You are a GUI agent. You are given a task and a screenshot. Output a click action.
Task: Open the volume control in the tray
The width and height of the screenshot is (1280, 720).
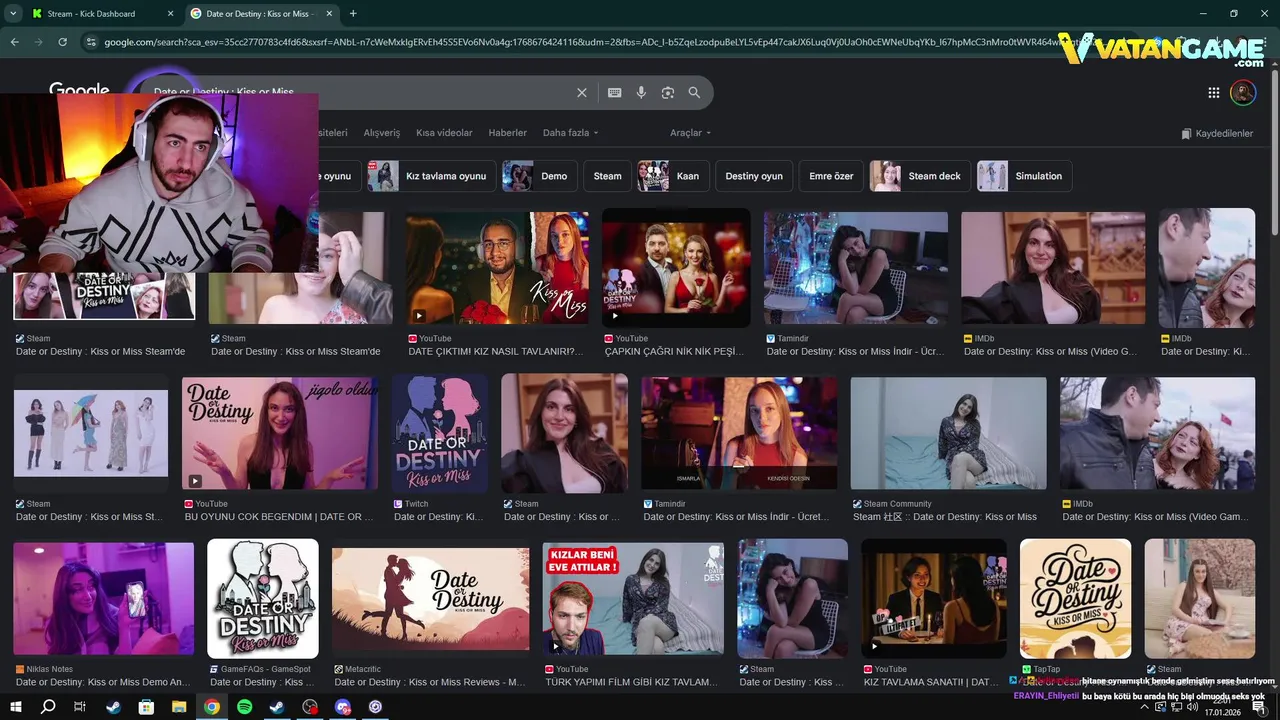click(1193, 706)
